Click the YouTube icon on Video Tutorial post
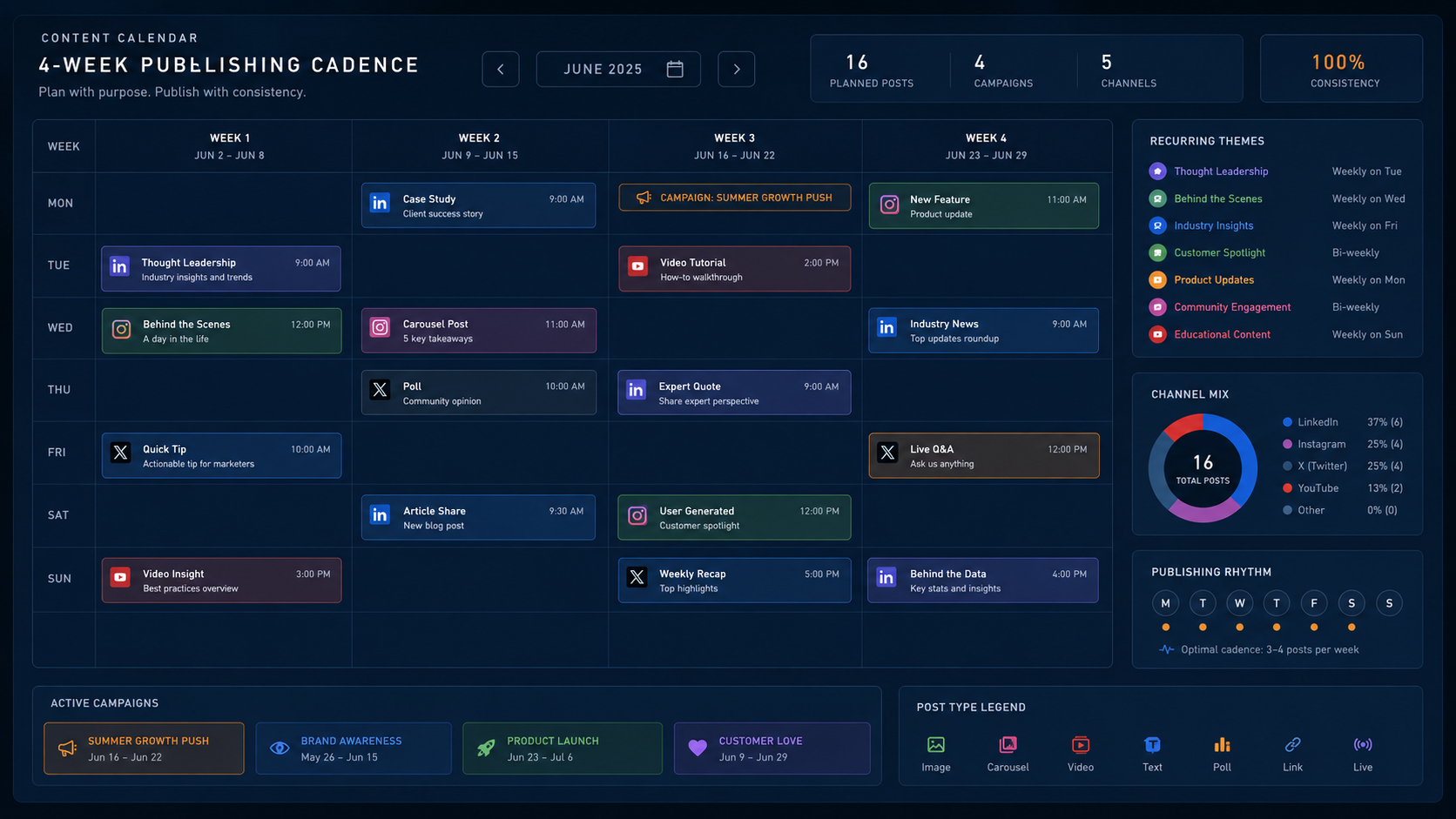1456x819 pixels. coord(637,266)
